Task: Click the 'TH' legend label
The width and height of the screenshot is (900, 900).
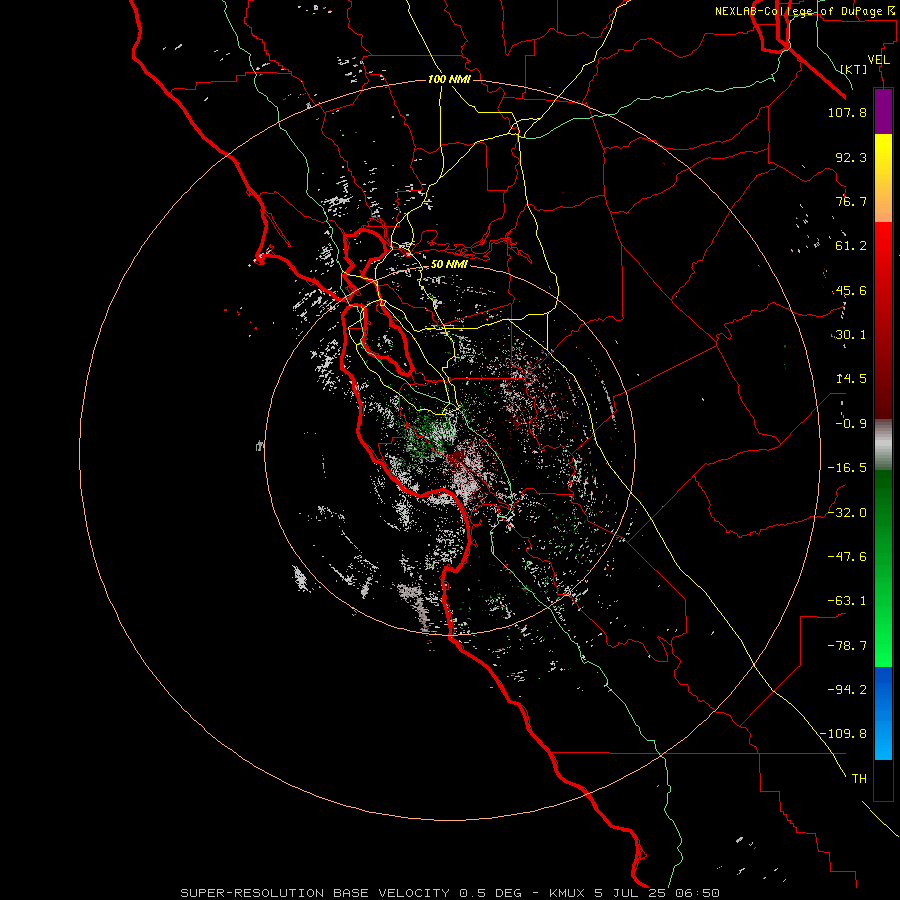Action: click(x=859, y=779)
